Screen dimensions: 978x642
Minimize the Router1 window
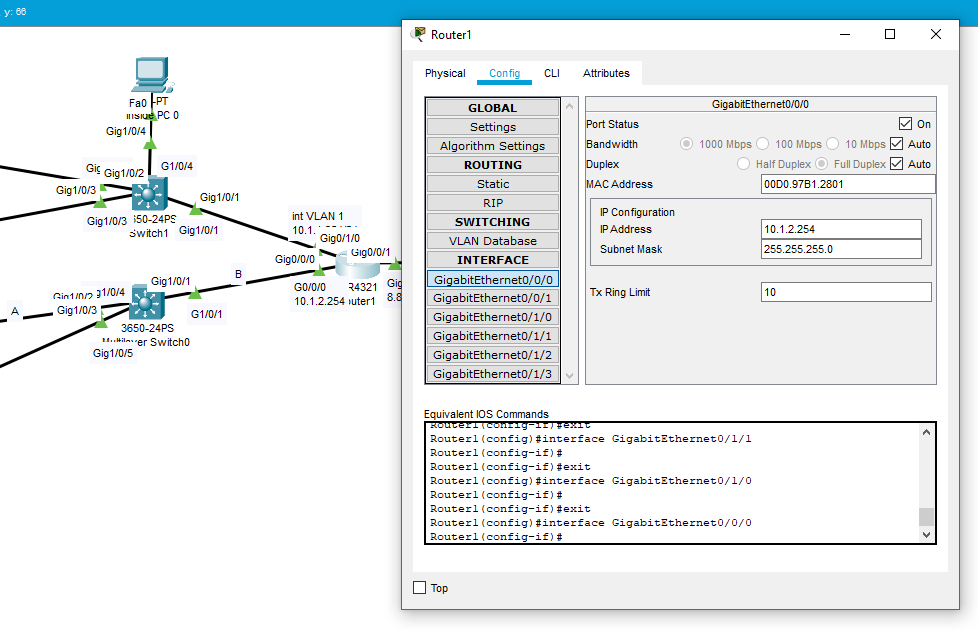[845, 34]
